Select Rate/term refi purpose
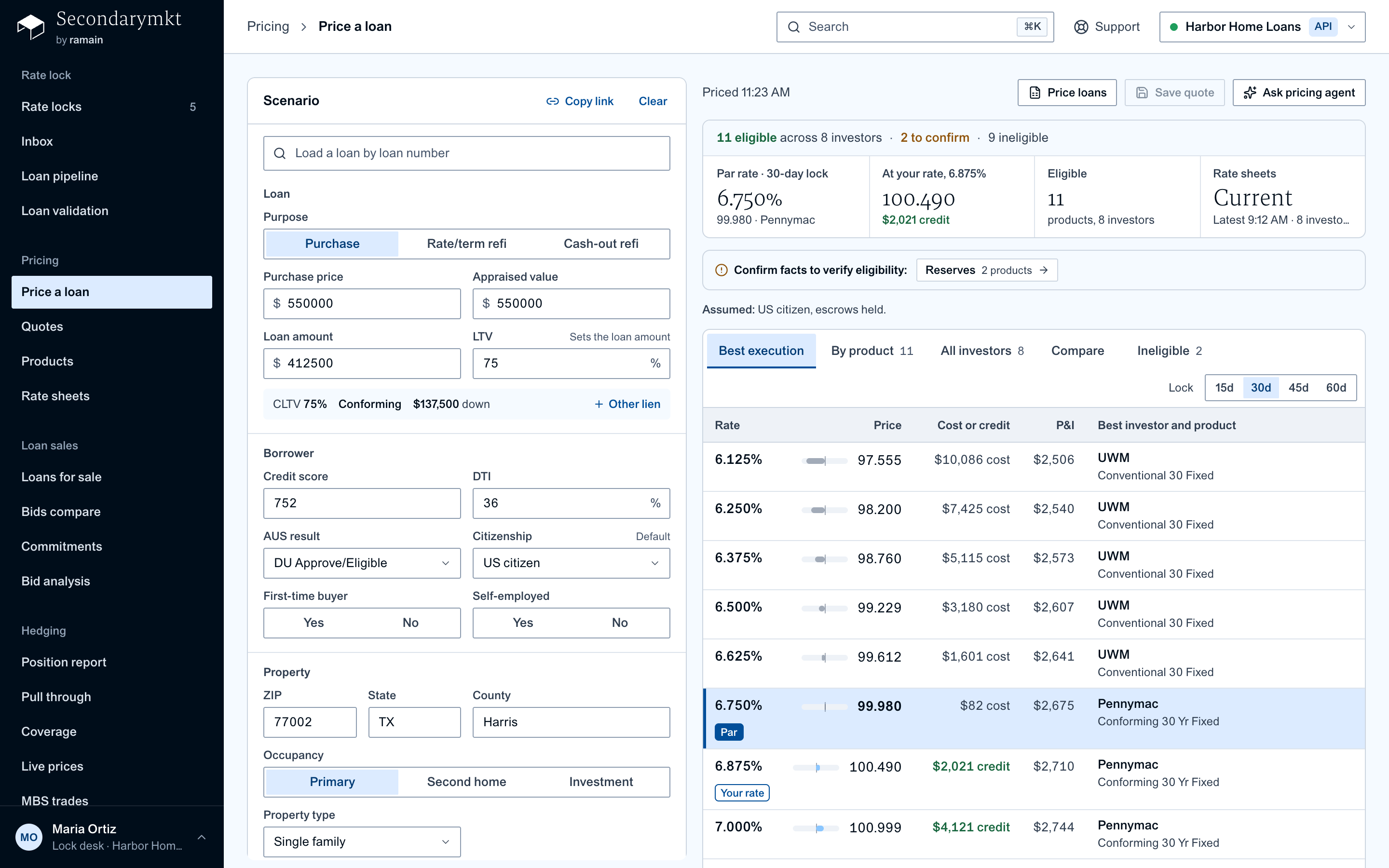 click(x=467, y=244)
